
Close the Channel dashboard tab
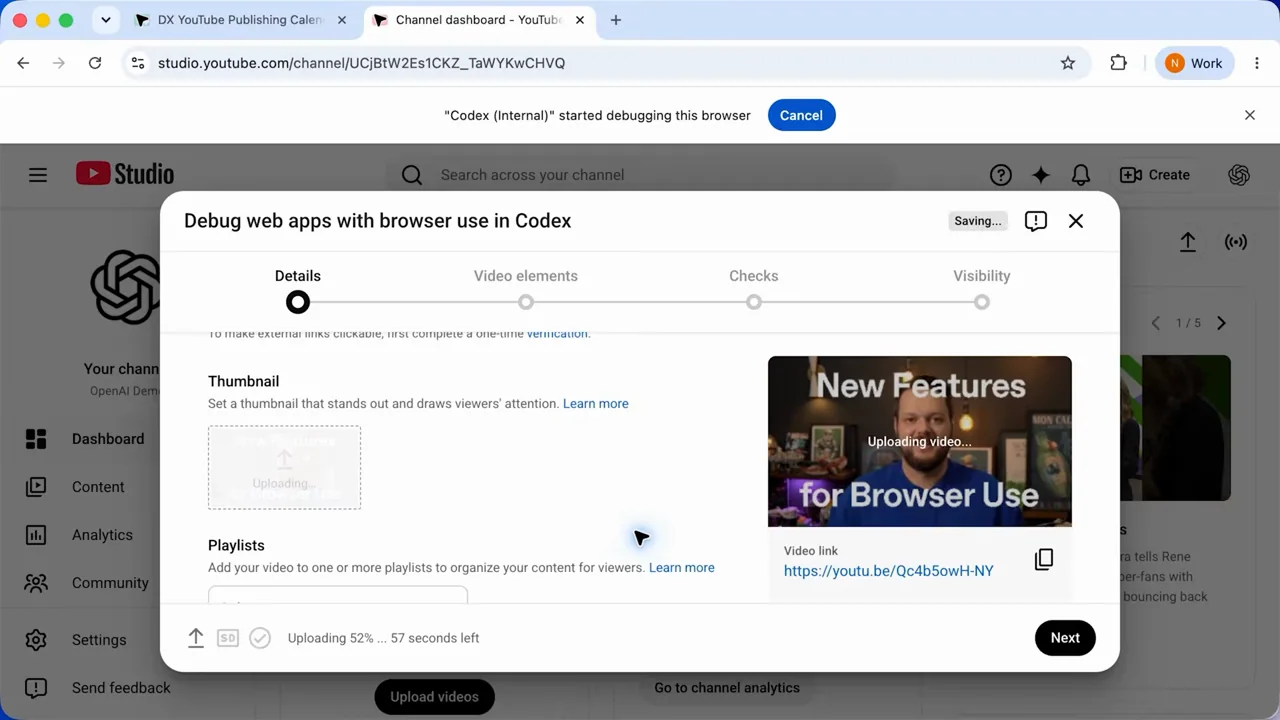pyautogui.click(x=580, y=20)
